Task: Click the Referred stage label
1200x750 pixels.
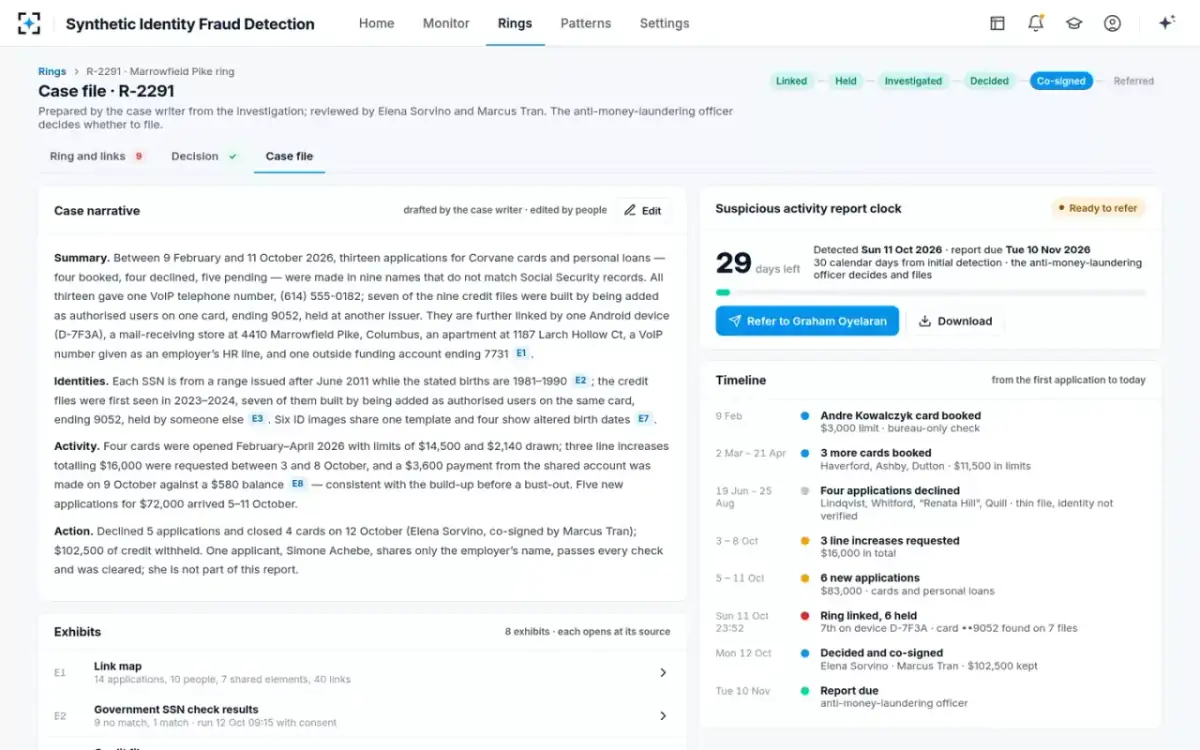Action: click(1133, 81)
